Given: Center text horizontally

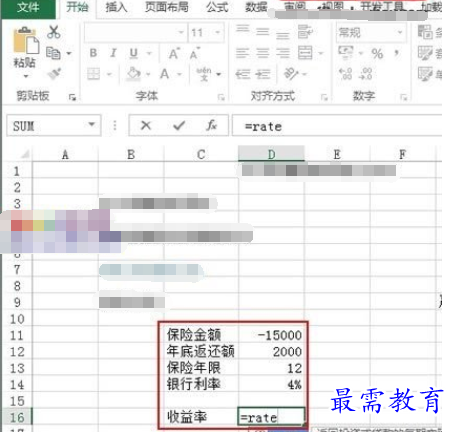Looking at the screenshot, I should (x=263, y=53).
